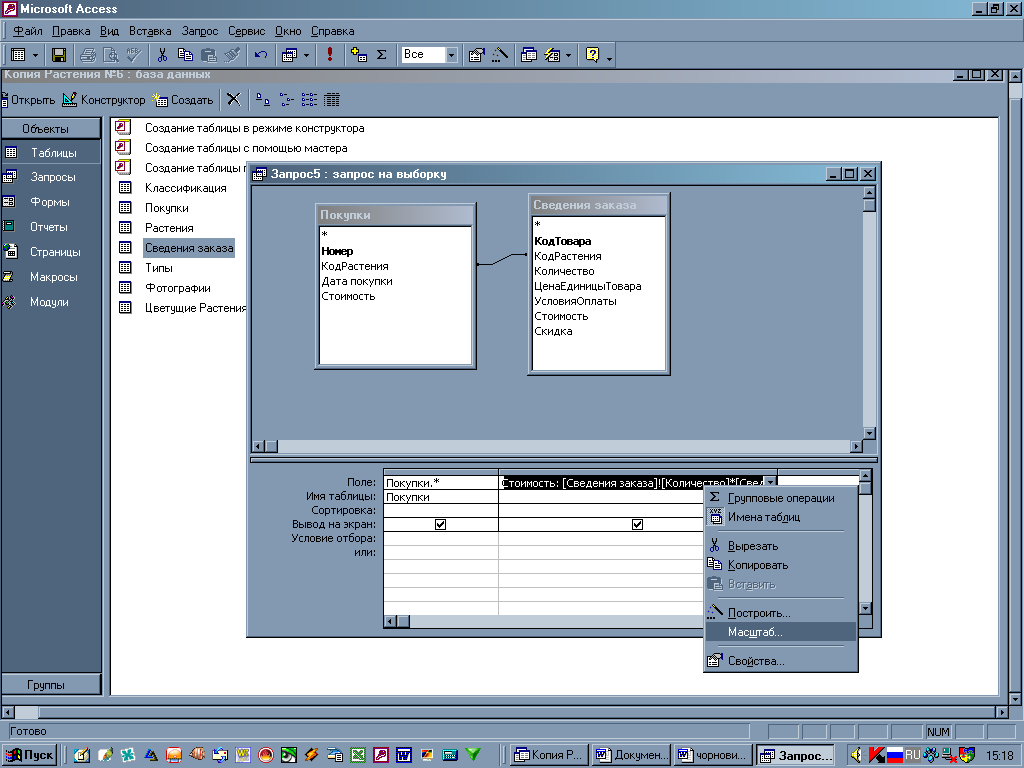Screen dimensions: 1024x768
Task: Switch to Small Icons view in database window
Action: [x=286, y=100]
